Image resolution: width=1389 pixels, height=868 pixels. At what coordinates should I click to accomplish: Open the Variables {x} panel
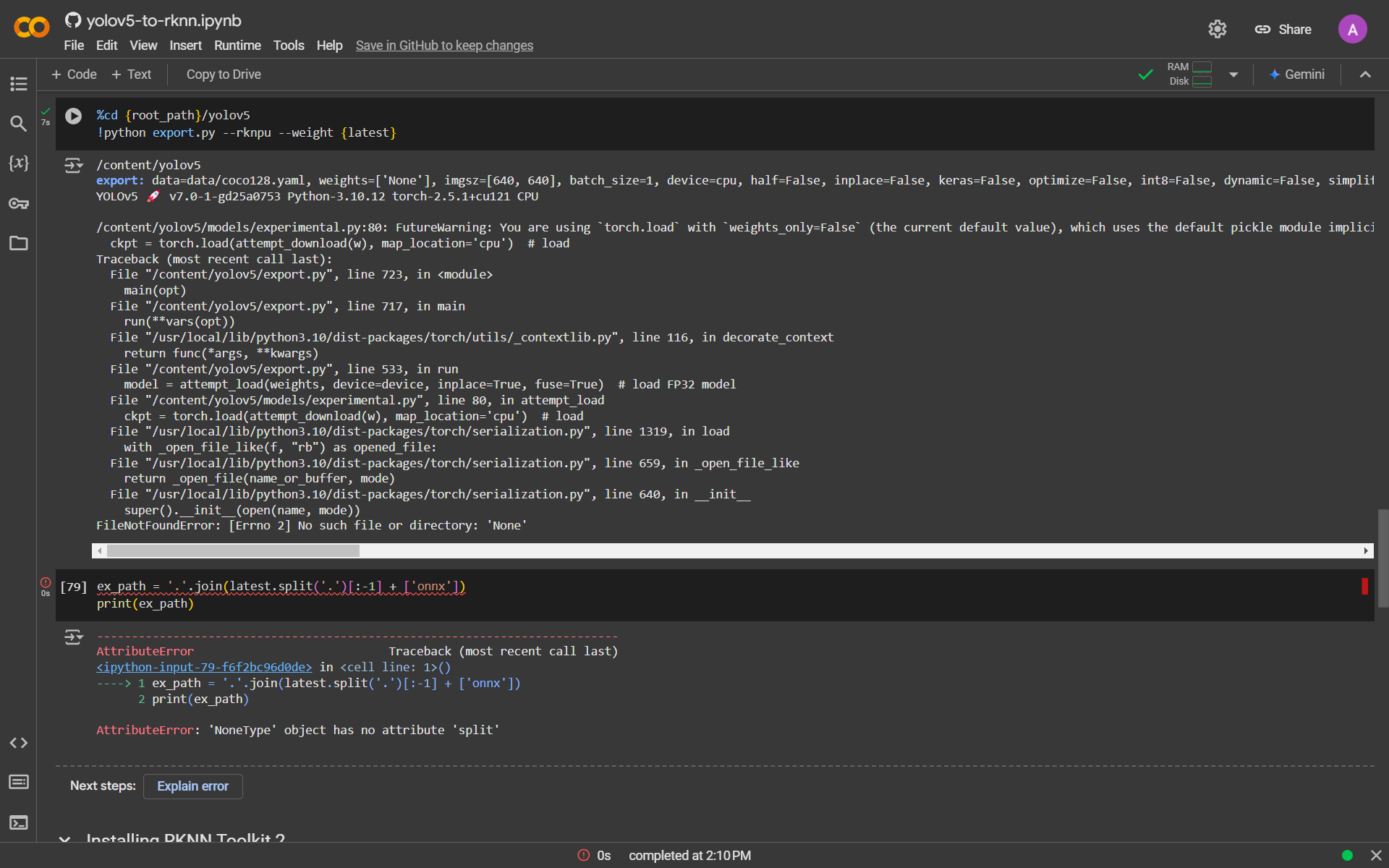coord(19,163)
